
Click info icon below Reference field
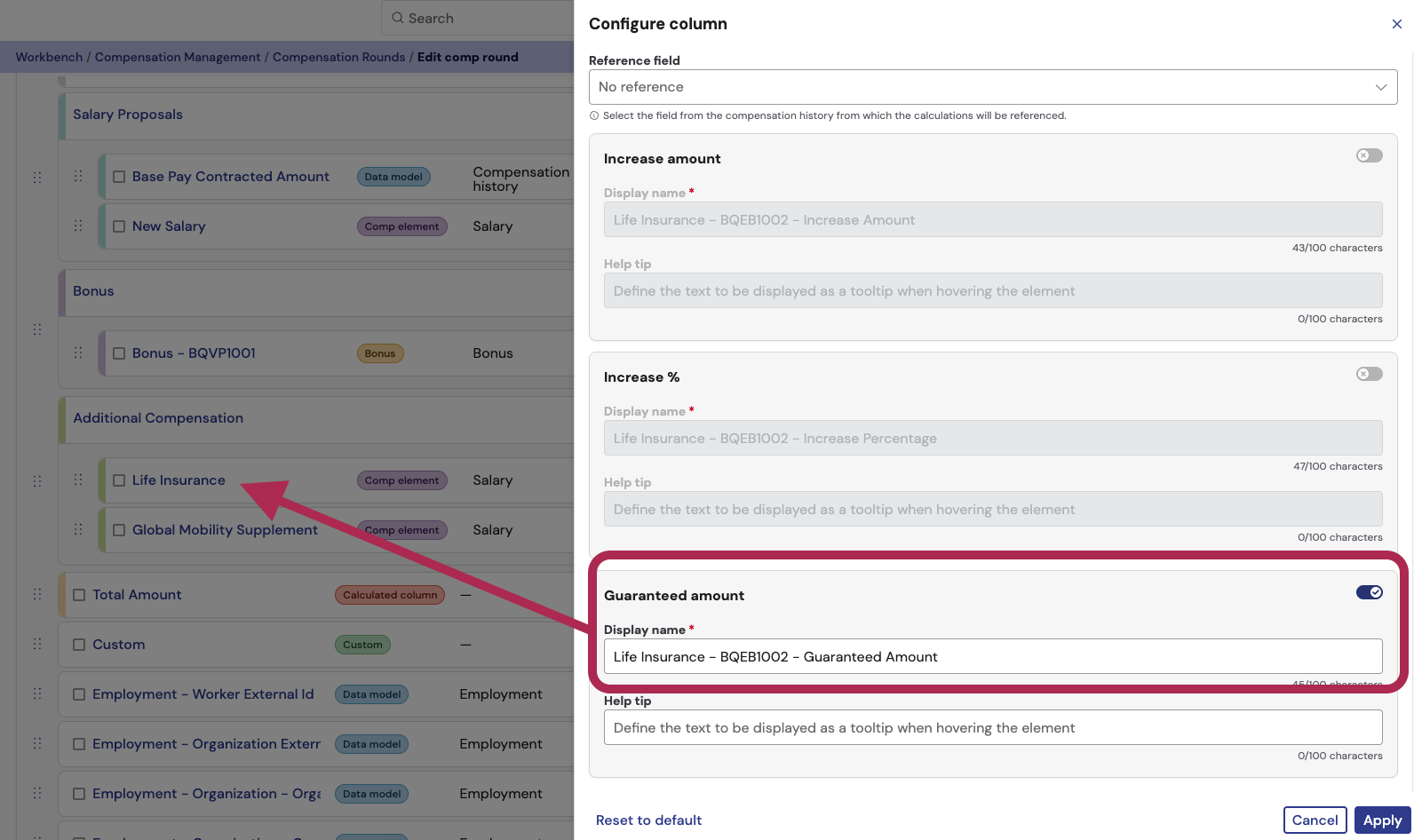coord(594,116)
